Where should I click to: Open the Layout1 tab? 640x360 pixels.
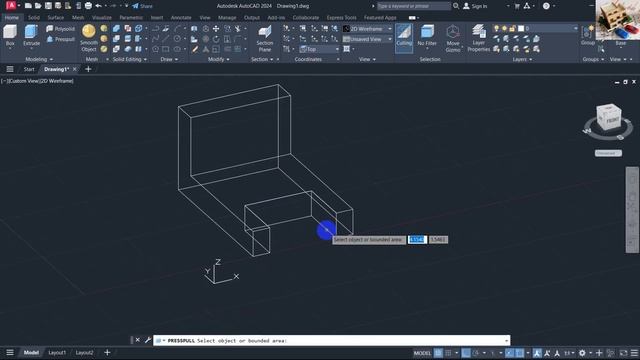point(57,353)
